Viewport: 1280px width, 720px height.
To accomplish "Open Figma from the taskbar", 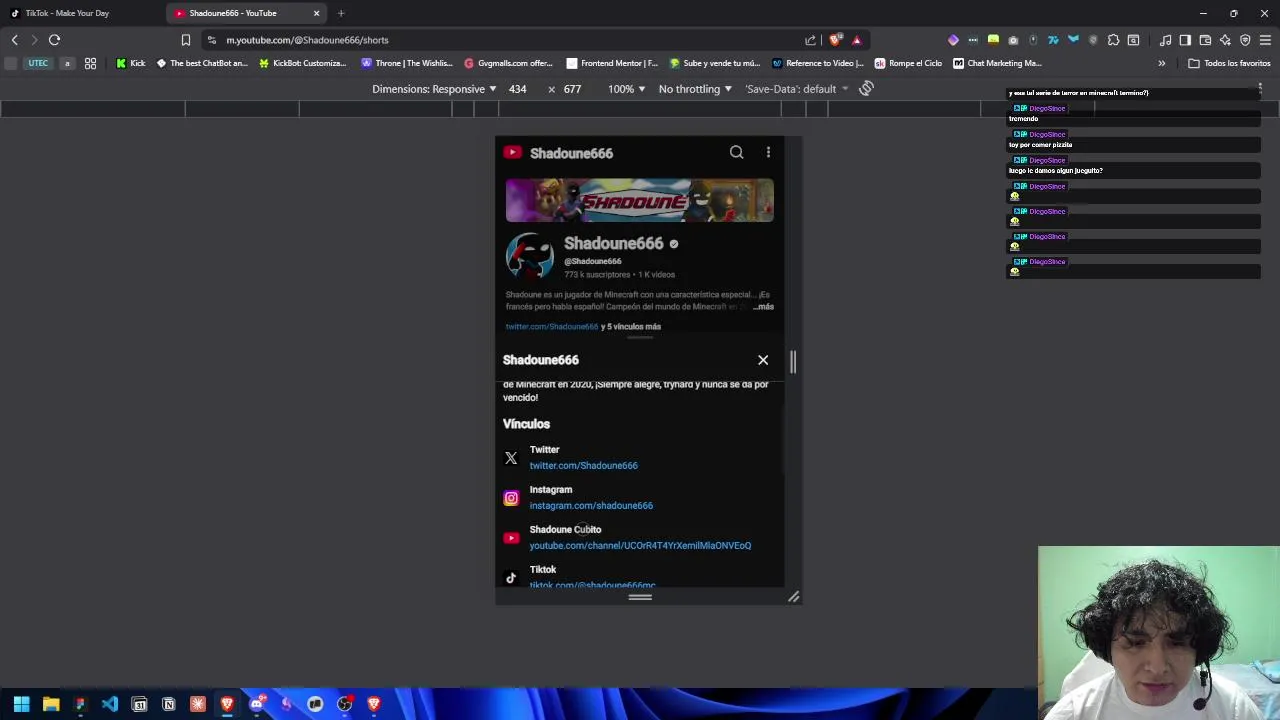I will tap(80, 704).
